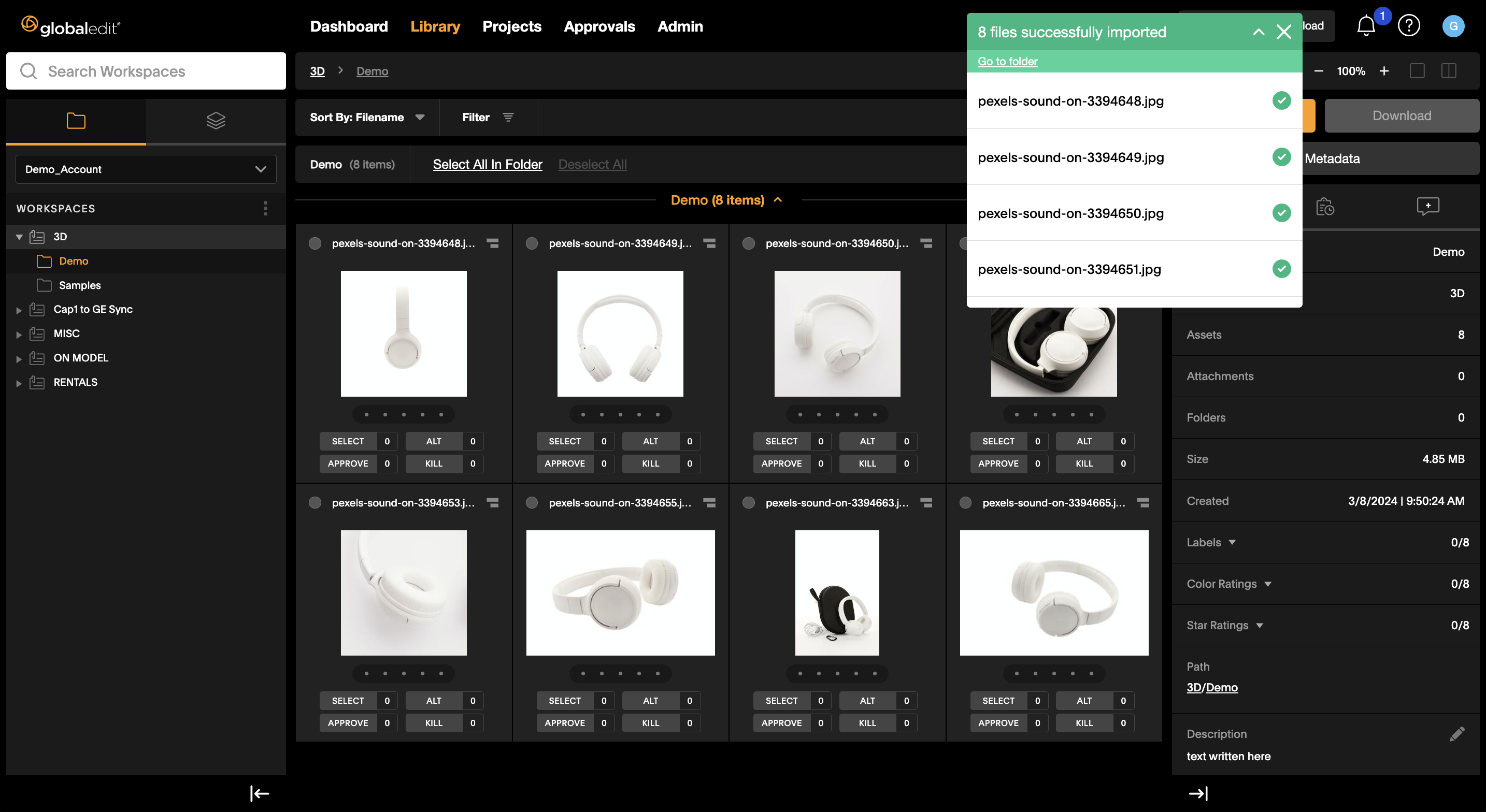Open stack menu icon for pexels-sound-on-3394663
Viewport: 1486px width, 812px height.
pos(926,503)
